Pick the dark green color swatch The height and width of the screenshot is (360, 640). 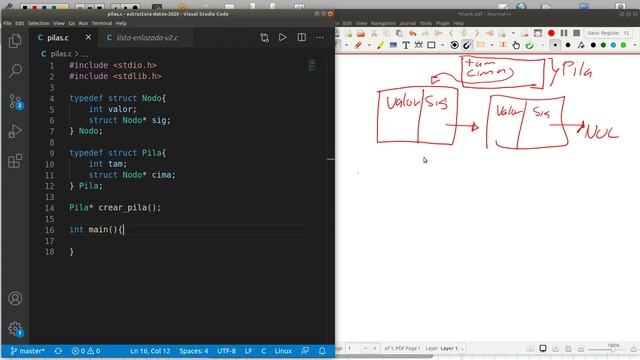tap(603, 45)
